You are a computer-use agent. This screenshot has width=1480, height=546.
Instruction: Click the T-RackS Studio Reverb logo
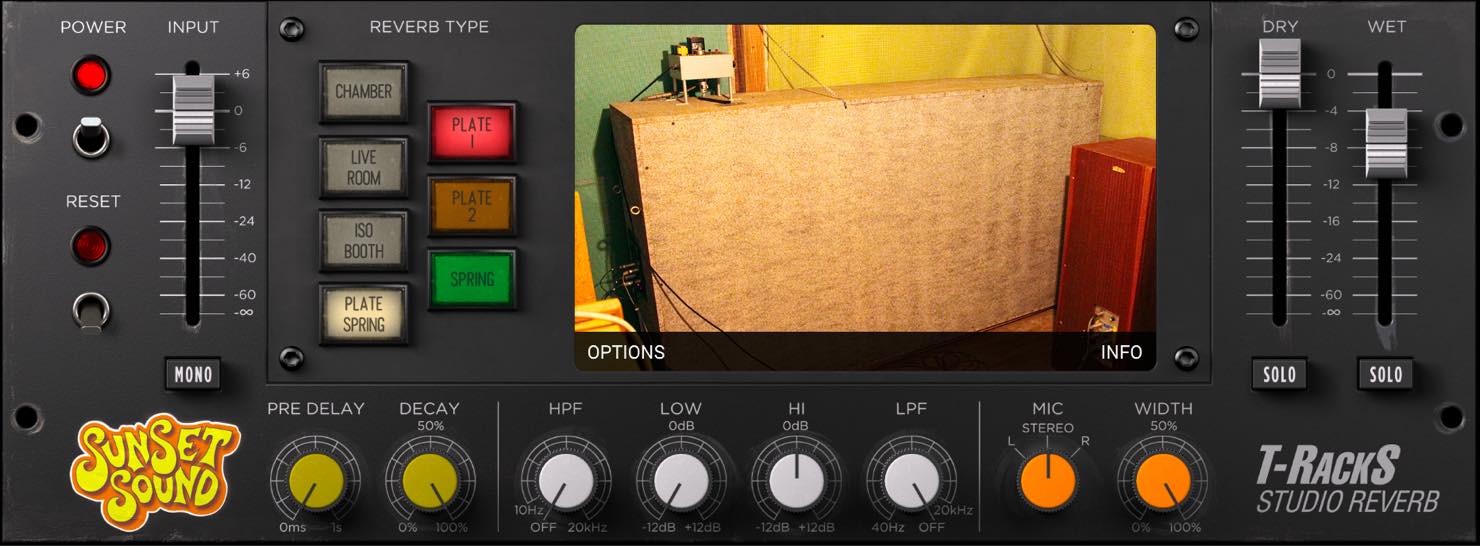click(1347, 480)
